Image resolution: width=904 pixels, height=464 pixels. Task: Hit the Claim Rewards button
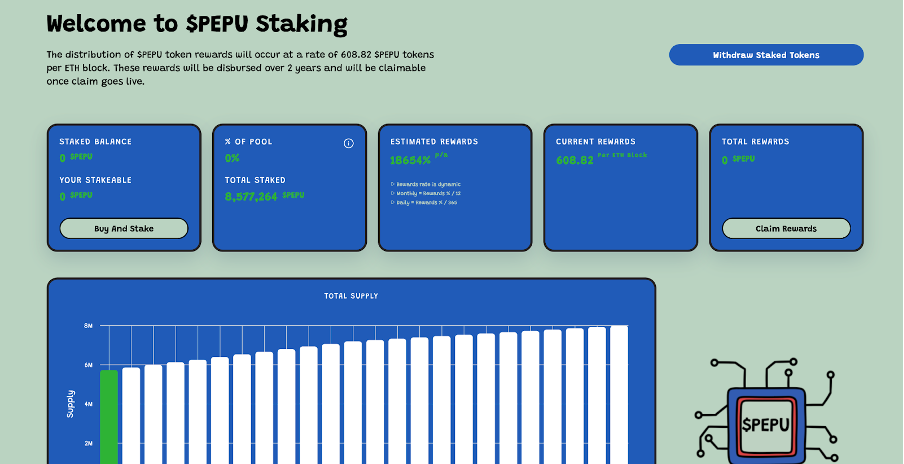coord(786,228)
